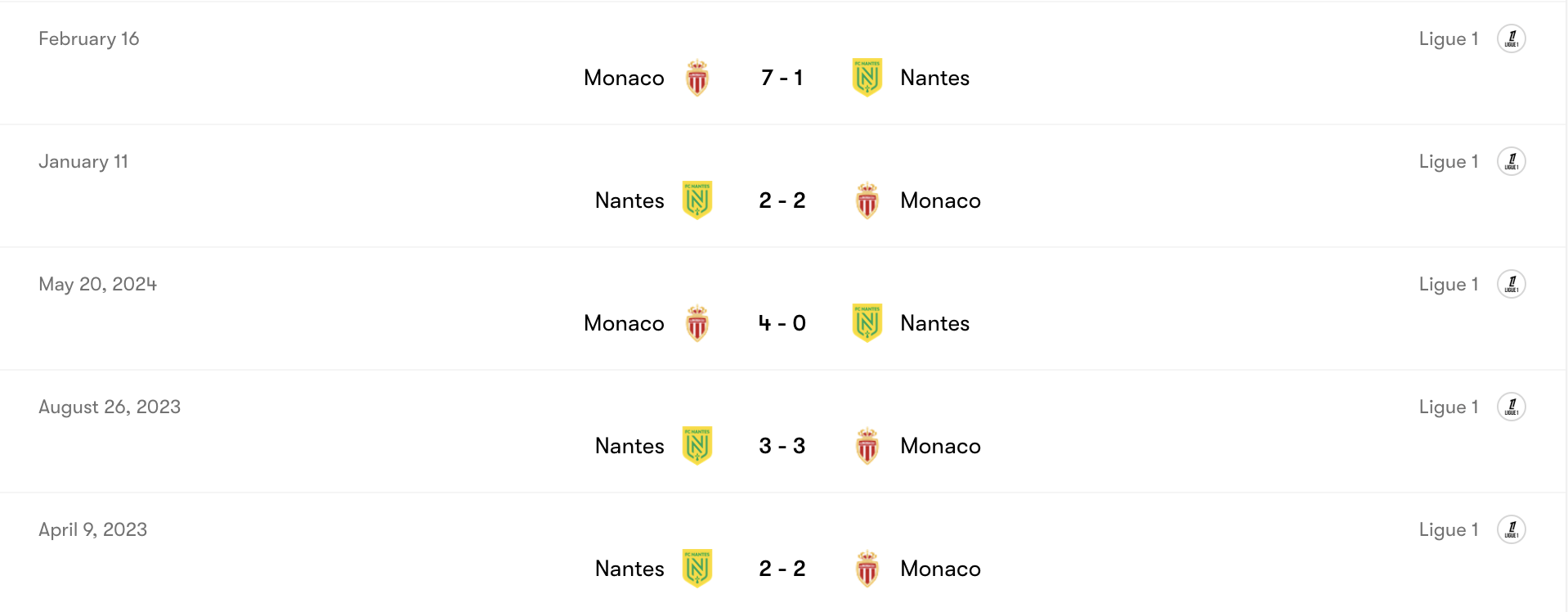Click the 3 - 3 scoreline of the August 26 match

click(782, 446)
